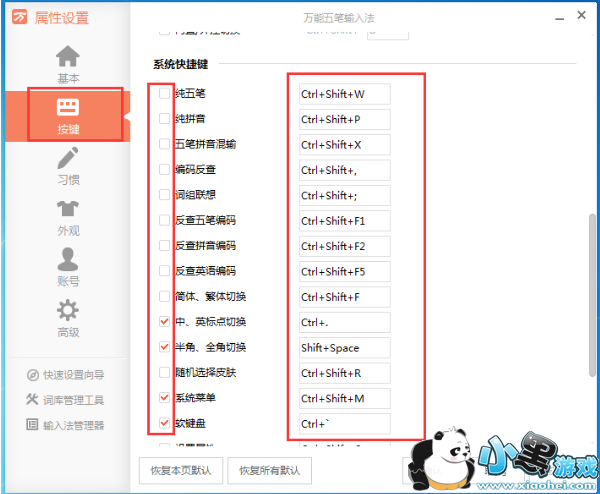
Task: Click the Ctrl+Shift+P shortcut field
Action: click(x=344, y=119)
